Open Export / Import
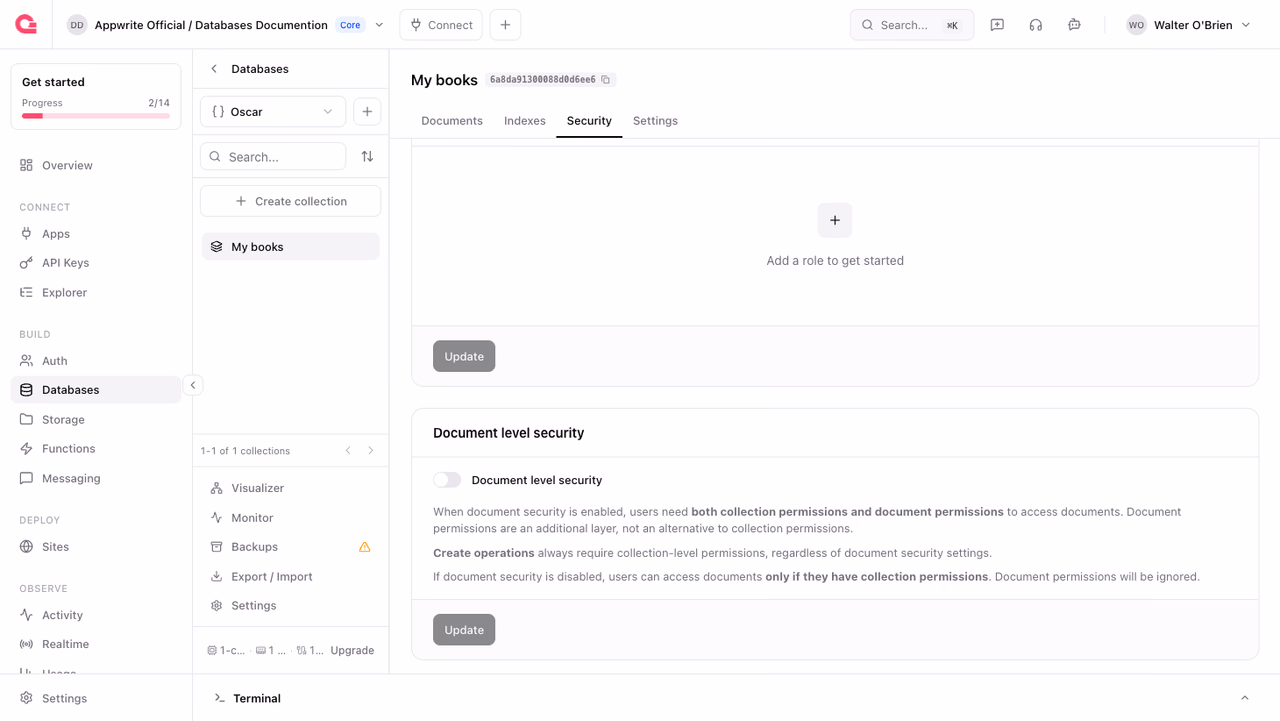This screenshot has width=1280, height=721. (291, 577)
